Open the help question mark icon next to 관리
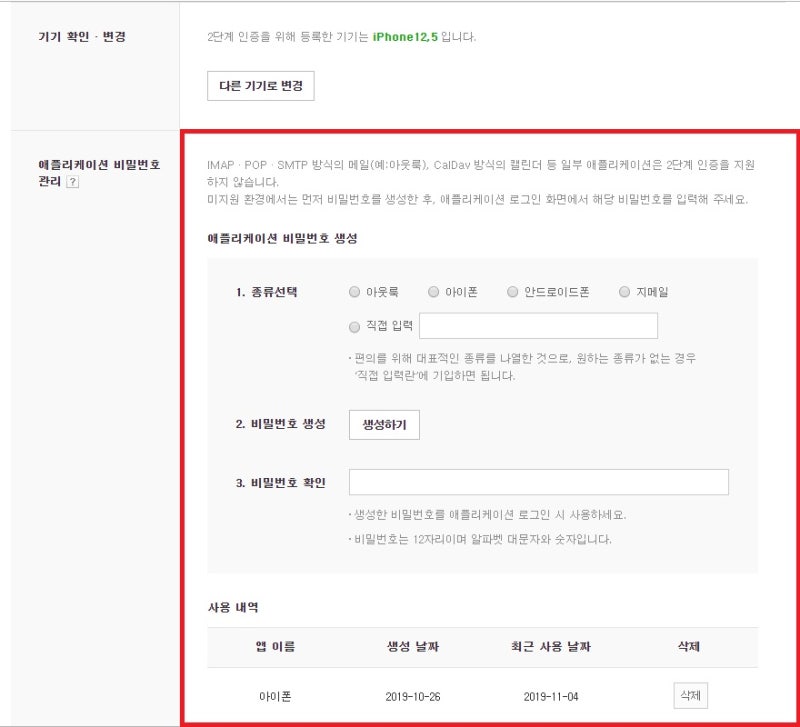Viewport: 800px width, 727px height. pos(72,182)
